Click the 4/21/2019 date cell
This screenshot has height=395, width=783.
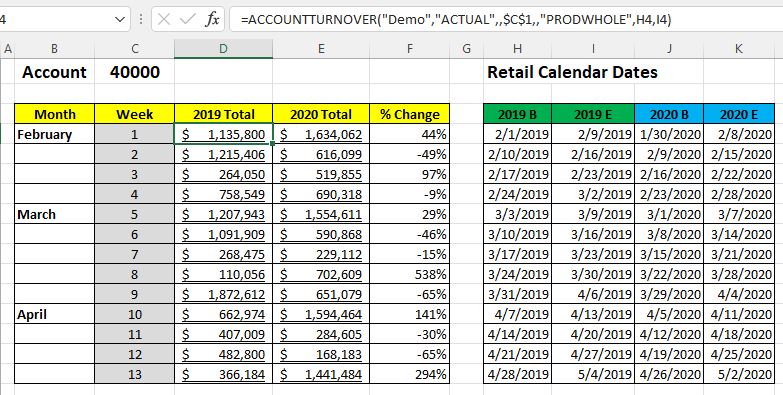pyautogui.click(x=518, y=354)
